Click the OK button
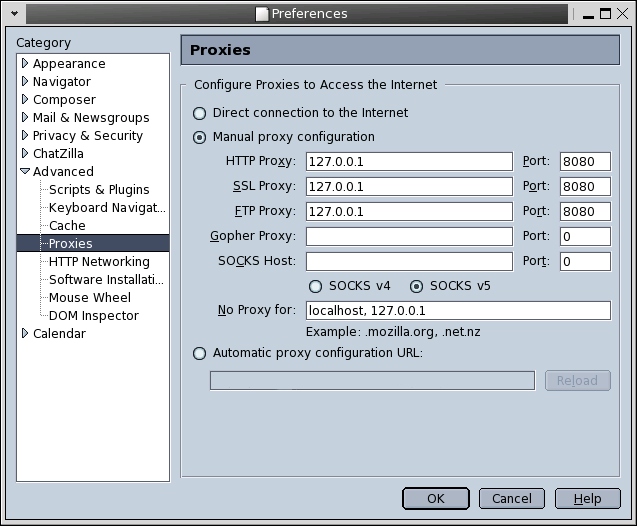The height and width of the screenshot is (526, 637). click(435, 498)
